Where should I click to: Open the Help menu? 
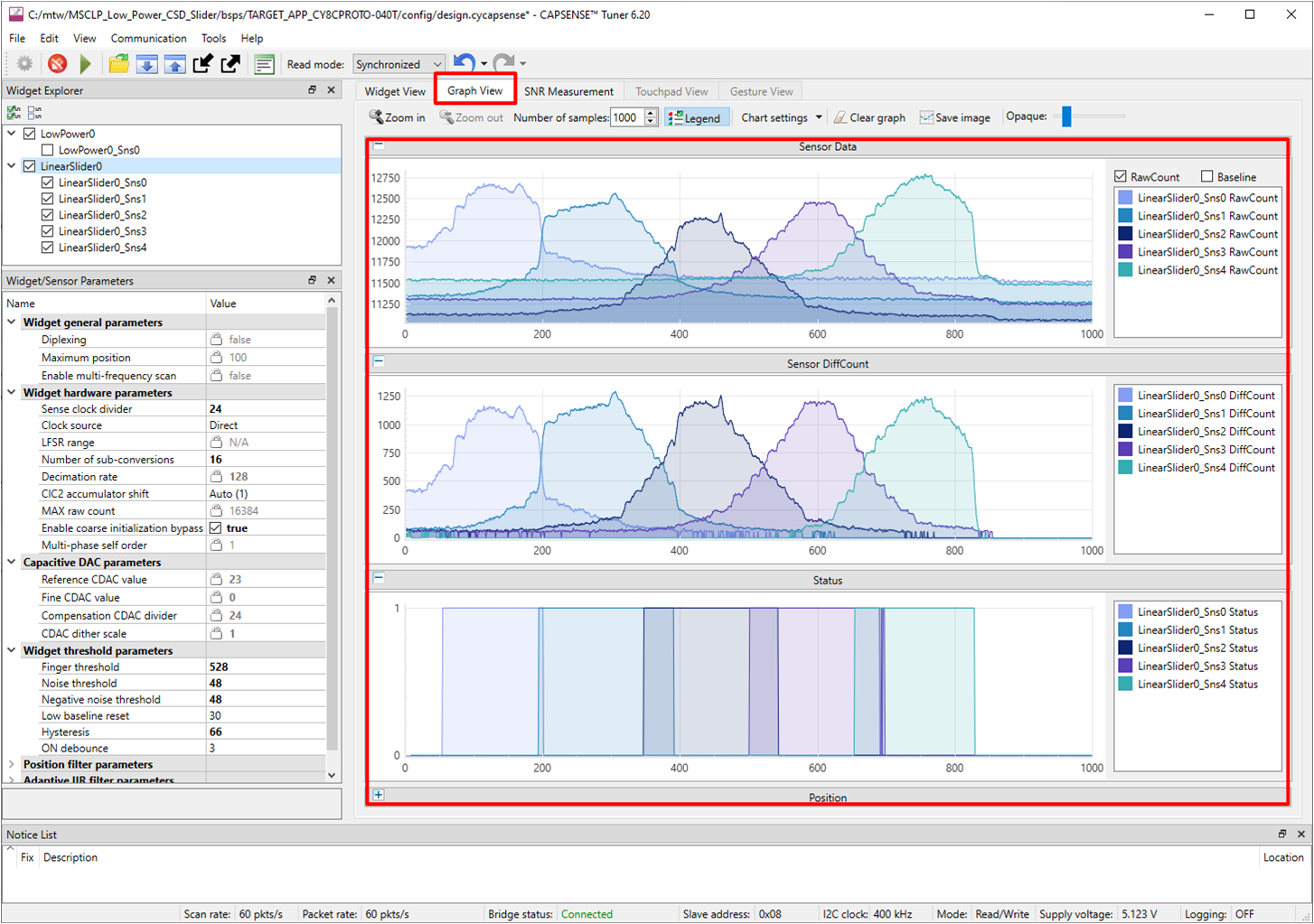coord(252,38)
